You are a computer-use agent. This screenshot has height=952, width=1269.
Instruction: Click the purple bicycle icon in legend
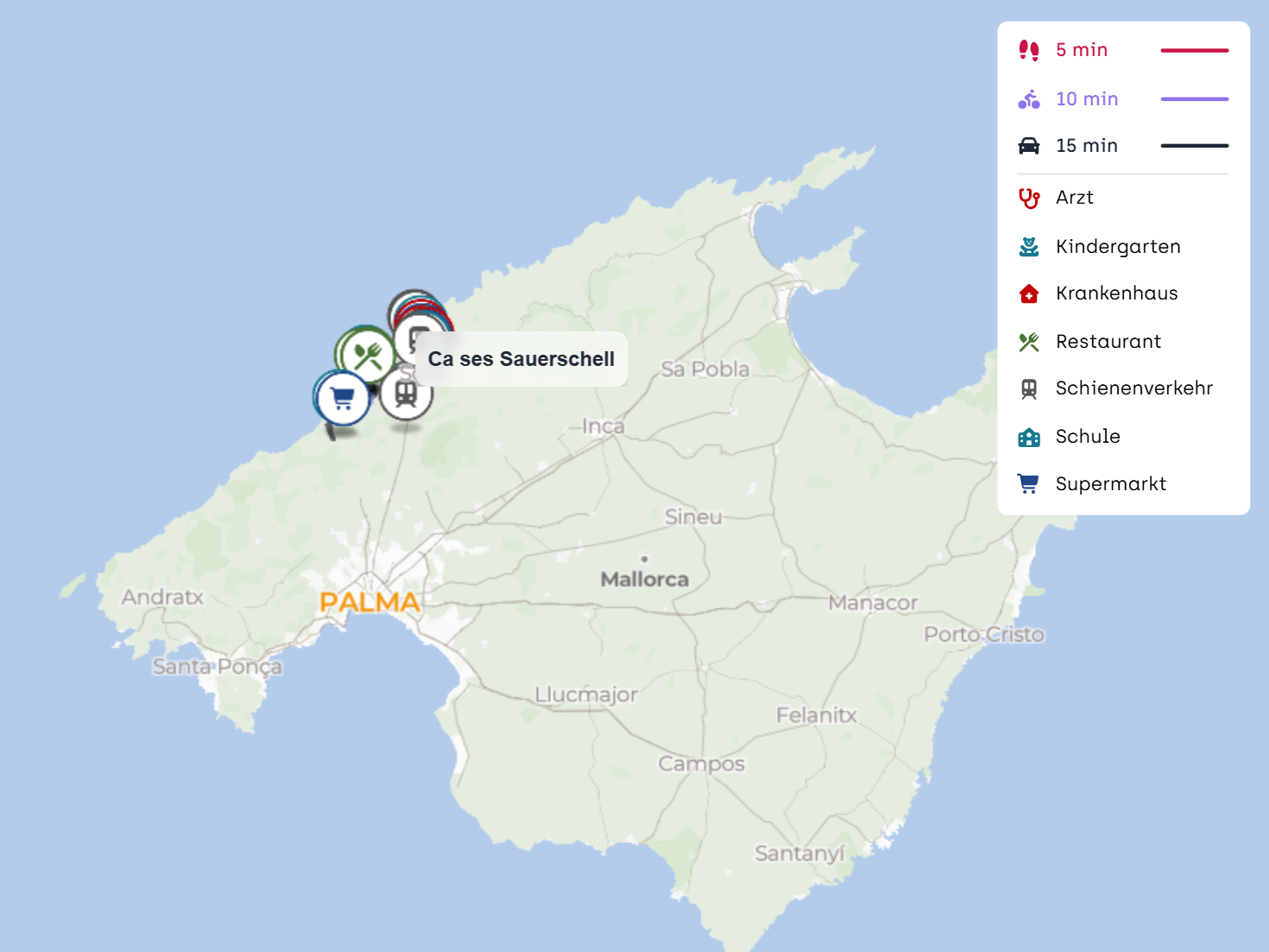(x=1028, y=99)
